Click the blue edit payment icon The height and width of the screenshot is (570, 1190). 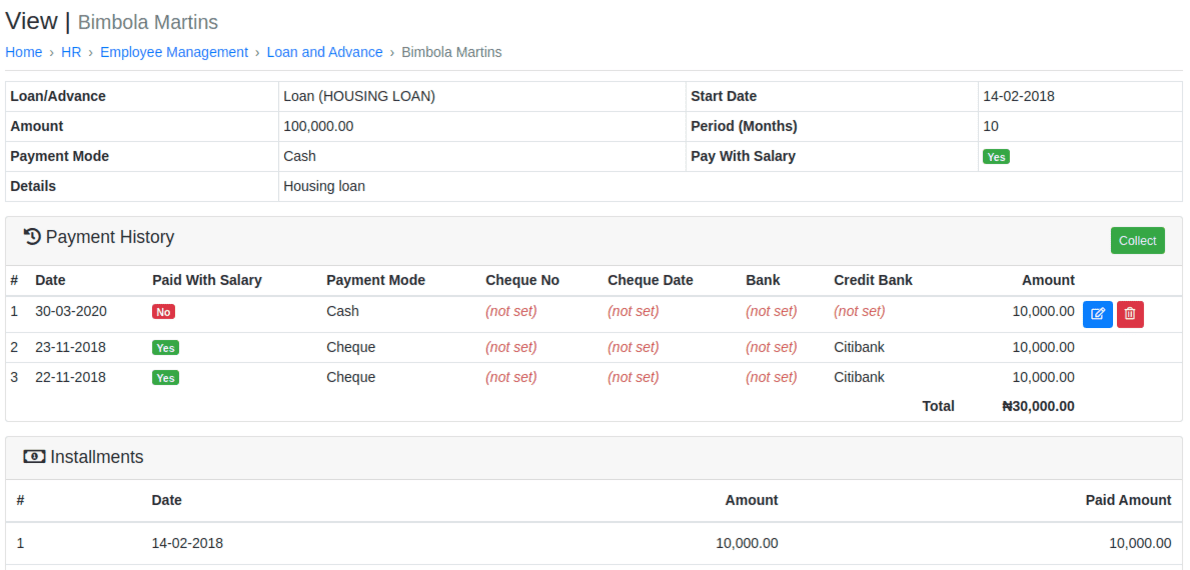1097,314
